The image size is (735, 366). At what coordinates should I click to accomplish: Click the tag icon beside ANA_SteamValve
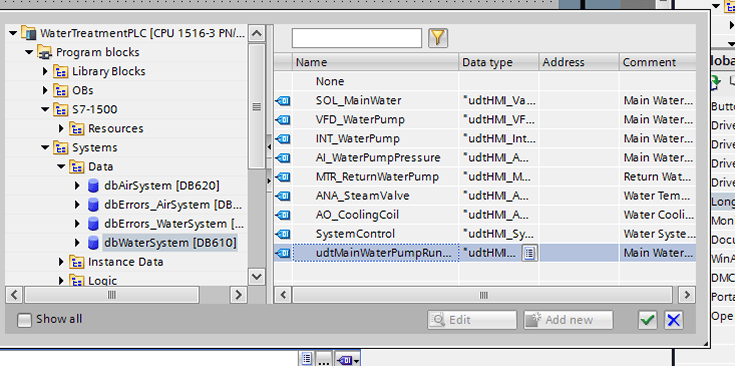[283, 196]
